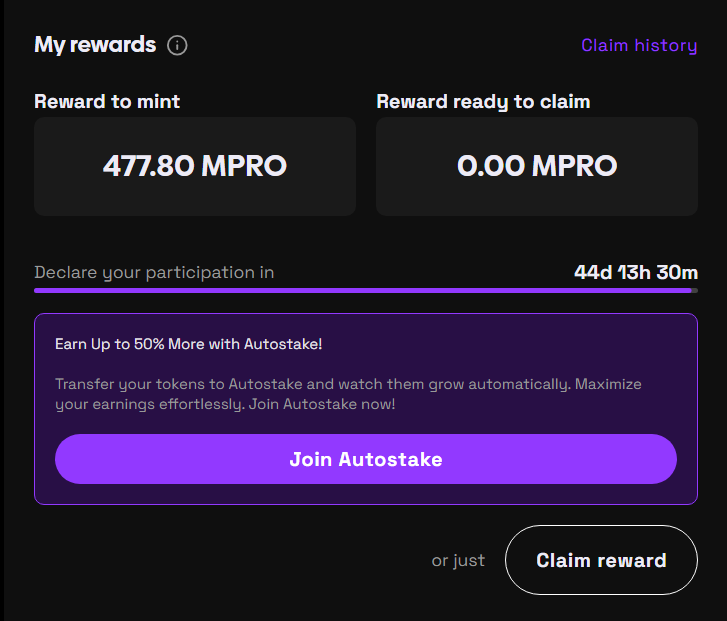The height and width of the screenshot is (621, 727).
Task: Select the 0.00 MPRO reward card
Action: pyautogui.click(x=537, y=166)
